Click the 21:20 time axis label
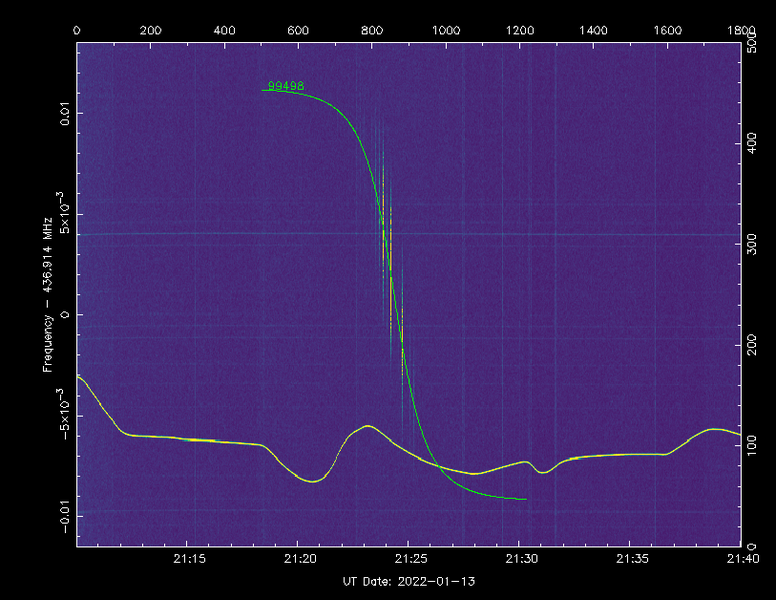776x600 pixels. tap(300, 559)
